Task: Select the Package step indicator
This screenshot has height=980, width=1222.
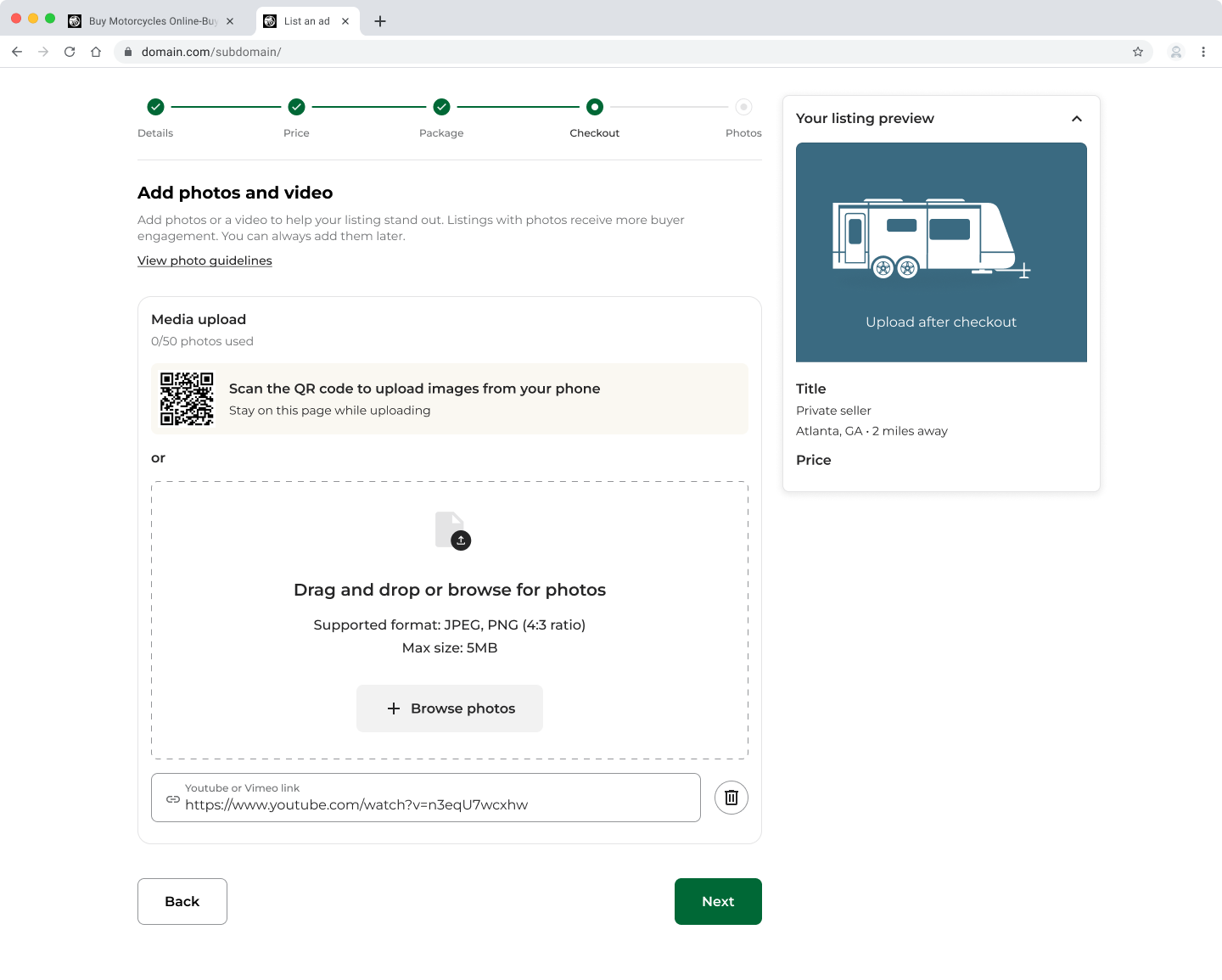Action: point(441,107)
